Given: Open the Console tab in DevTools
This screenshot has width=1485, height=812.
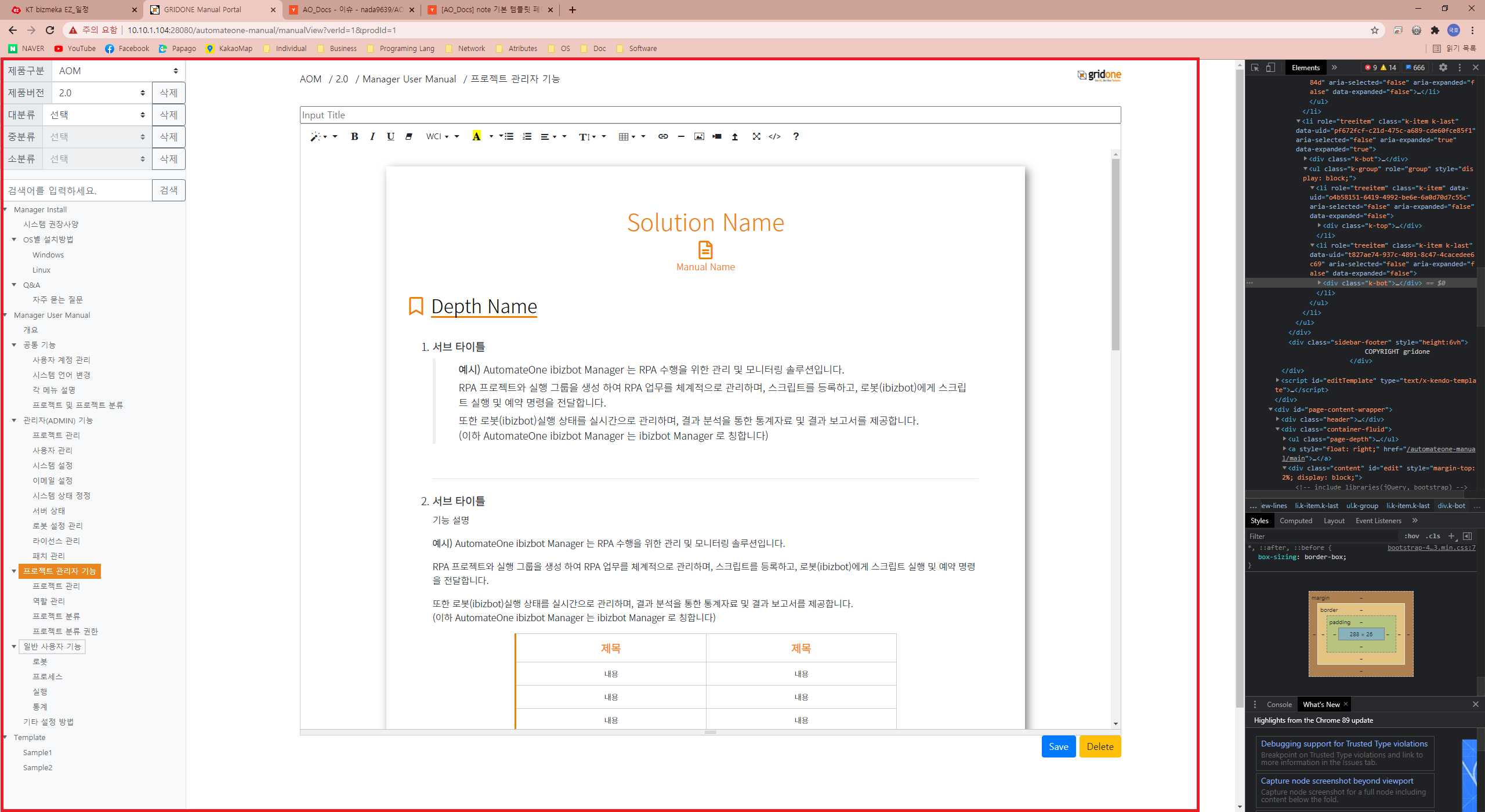Looking at the screenshot, I should (1278, 704).
